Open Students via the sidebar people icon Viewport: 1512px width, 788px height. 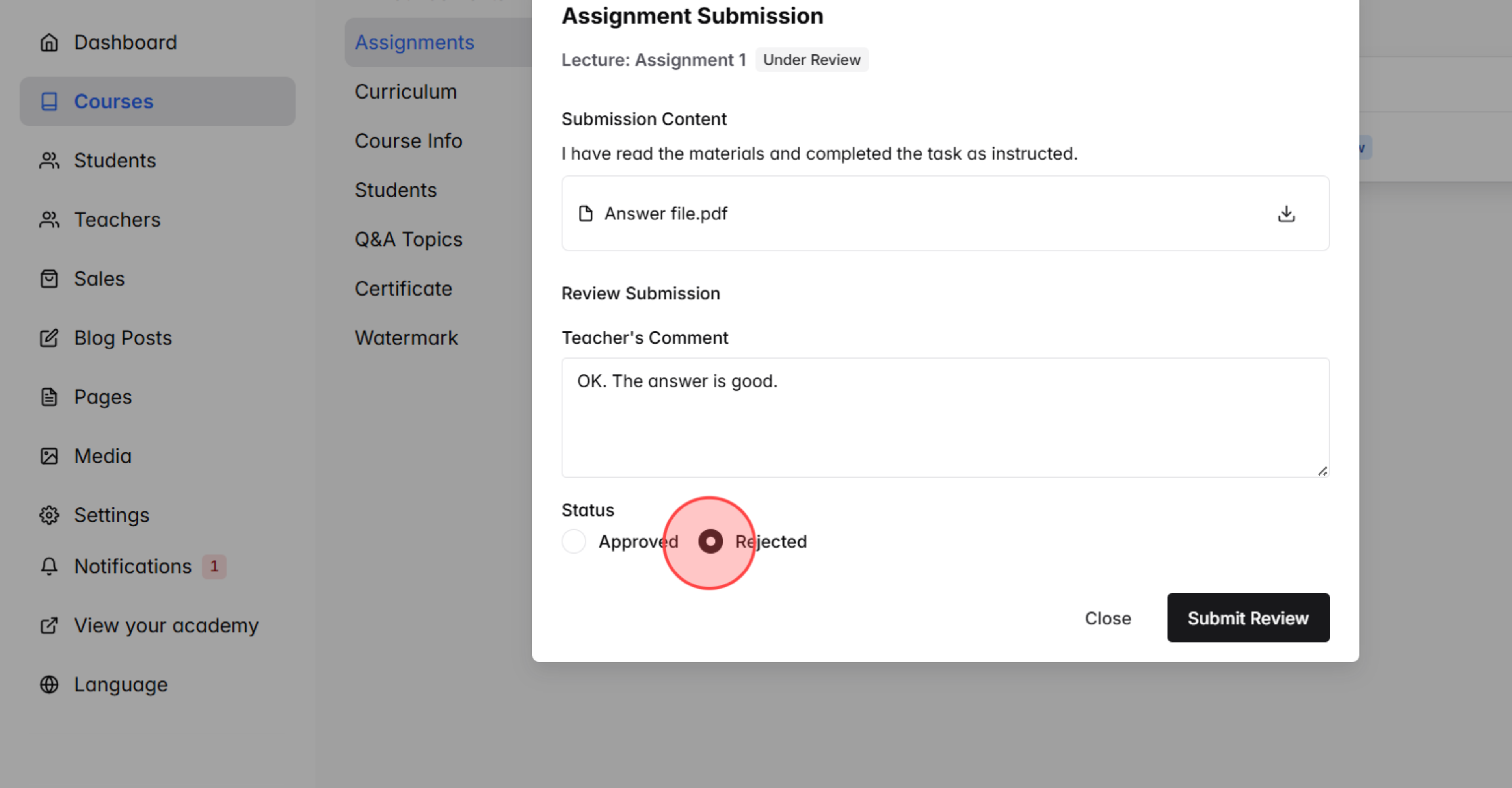coord(49,160)
